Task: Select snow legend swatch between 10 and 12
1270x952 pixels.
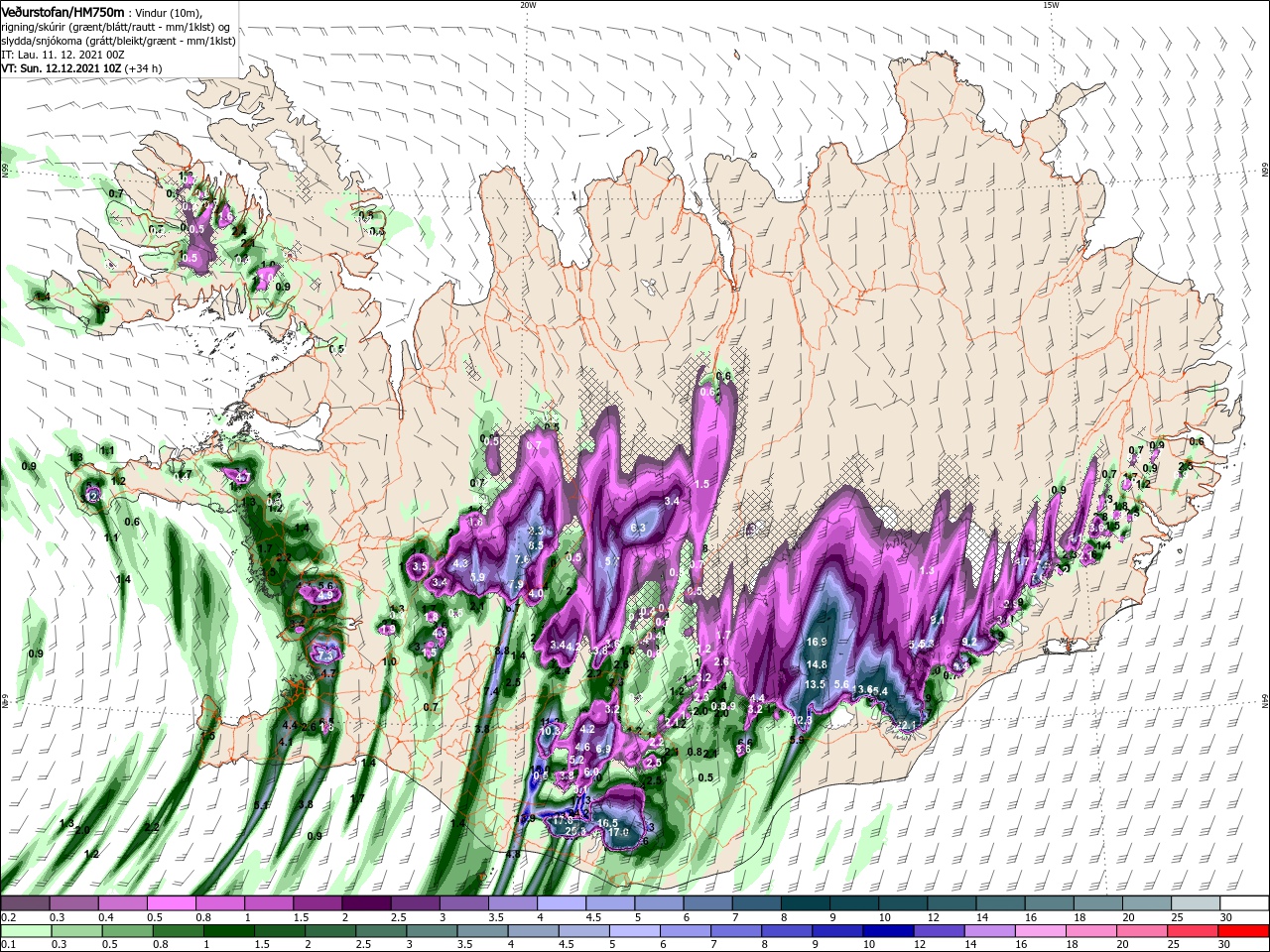Action: tap(903, 904)
